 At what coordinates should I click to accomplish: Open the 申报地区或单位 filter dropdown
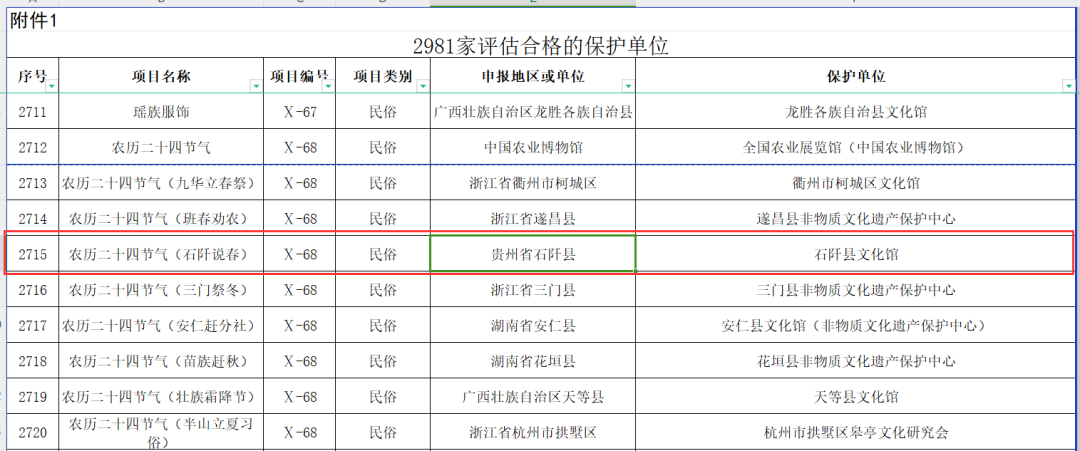click(x=627, y=87)
